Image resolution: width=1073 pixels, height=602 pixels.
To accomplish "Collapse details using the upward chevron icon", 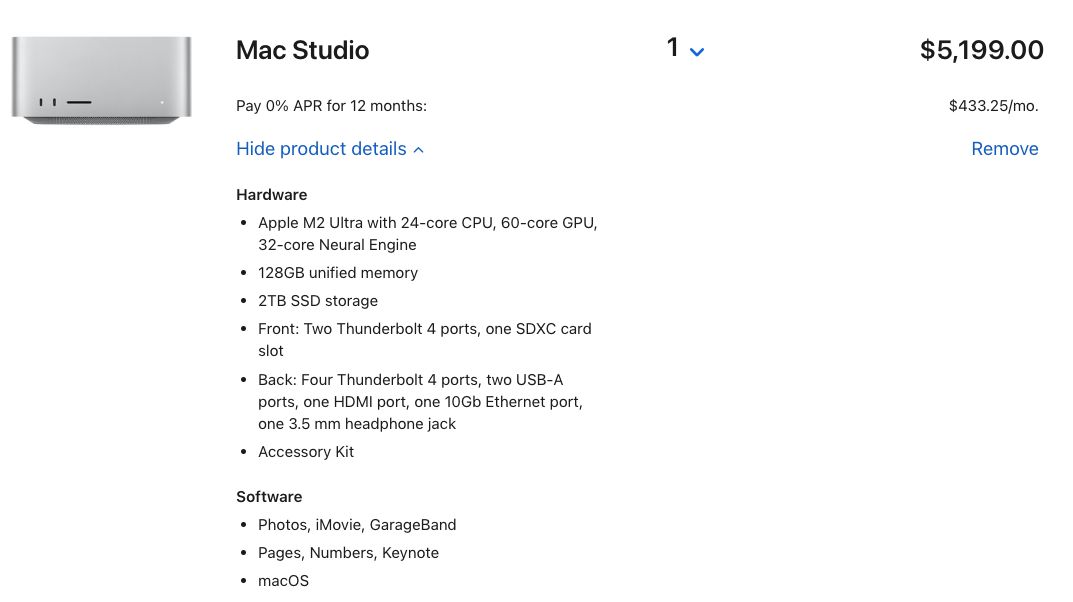I will (x=418, y=150).
